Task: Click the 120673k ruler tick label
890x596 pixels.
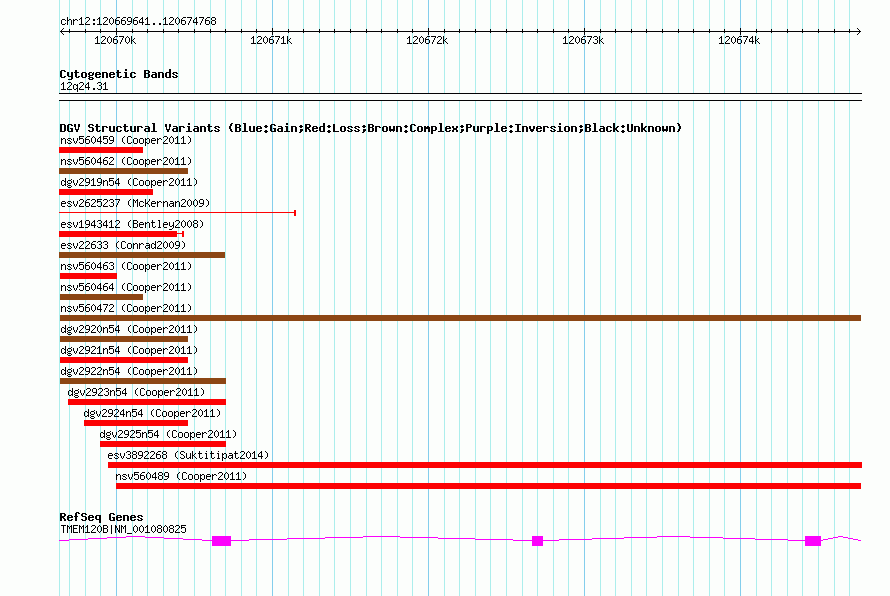Action: tap(583, 40)
